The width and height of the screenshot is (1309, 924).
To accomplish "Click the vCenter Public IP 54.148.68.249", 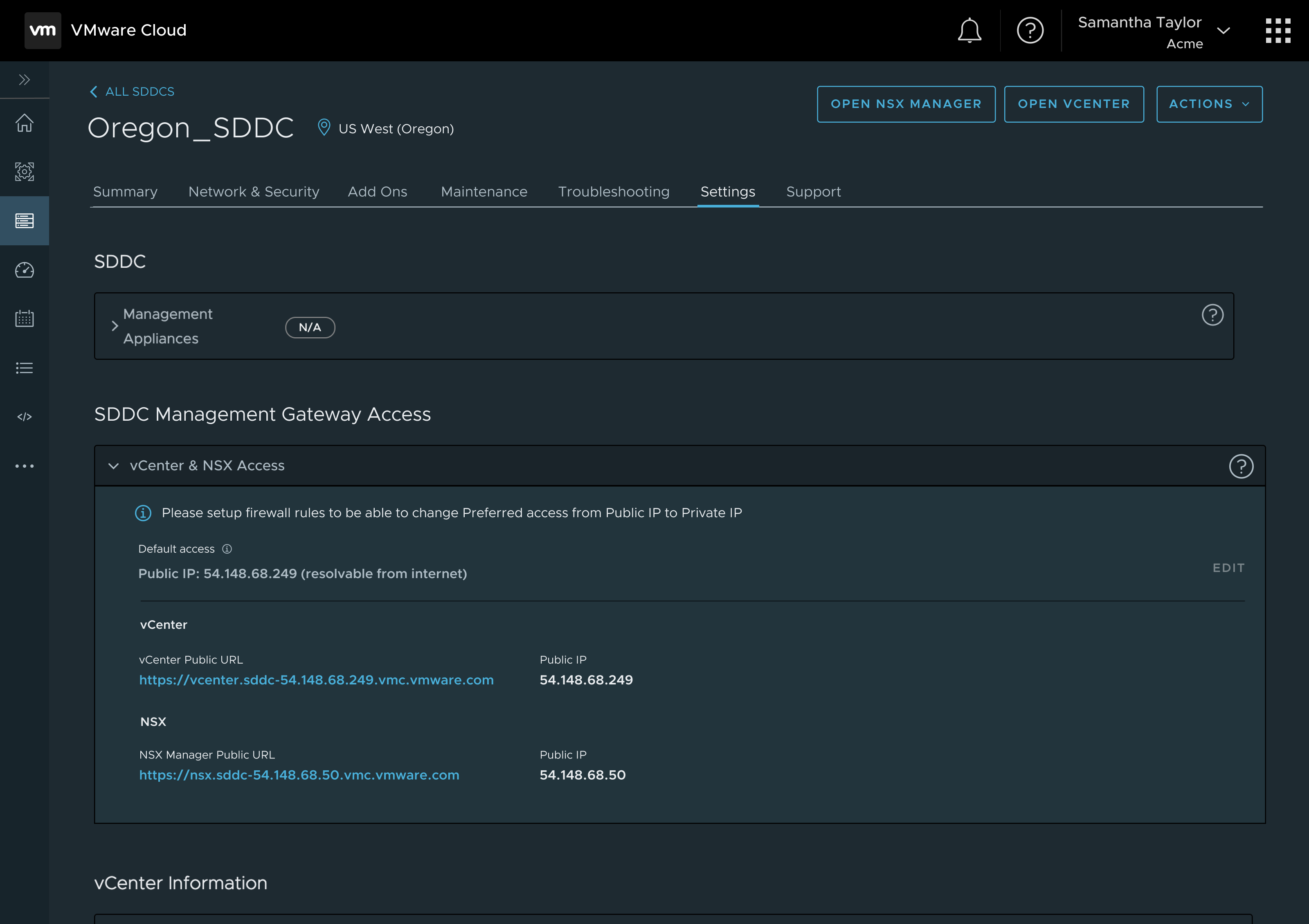I will click(586, 680).
